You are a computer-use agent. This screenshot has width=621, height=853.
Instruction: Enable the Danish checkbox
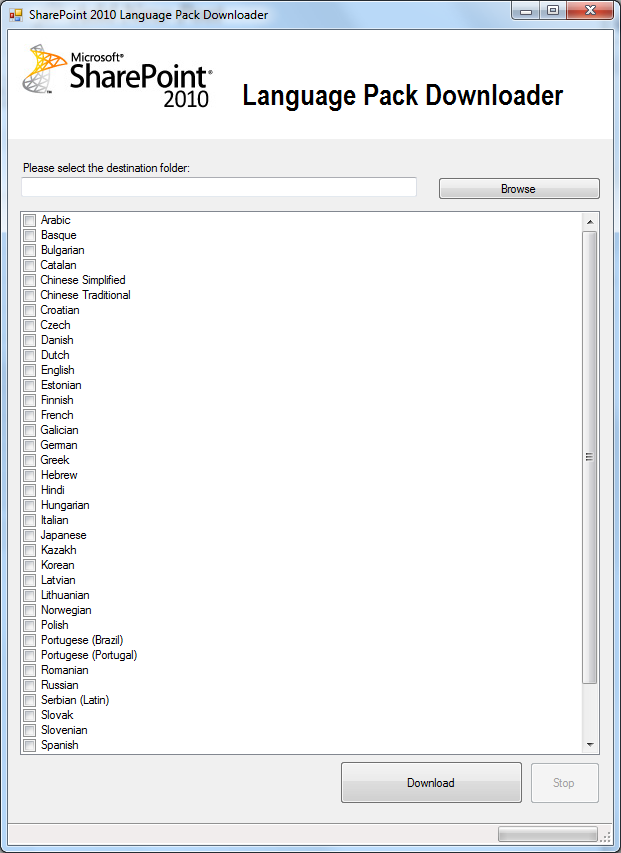[30, 341]
